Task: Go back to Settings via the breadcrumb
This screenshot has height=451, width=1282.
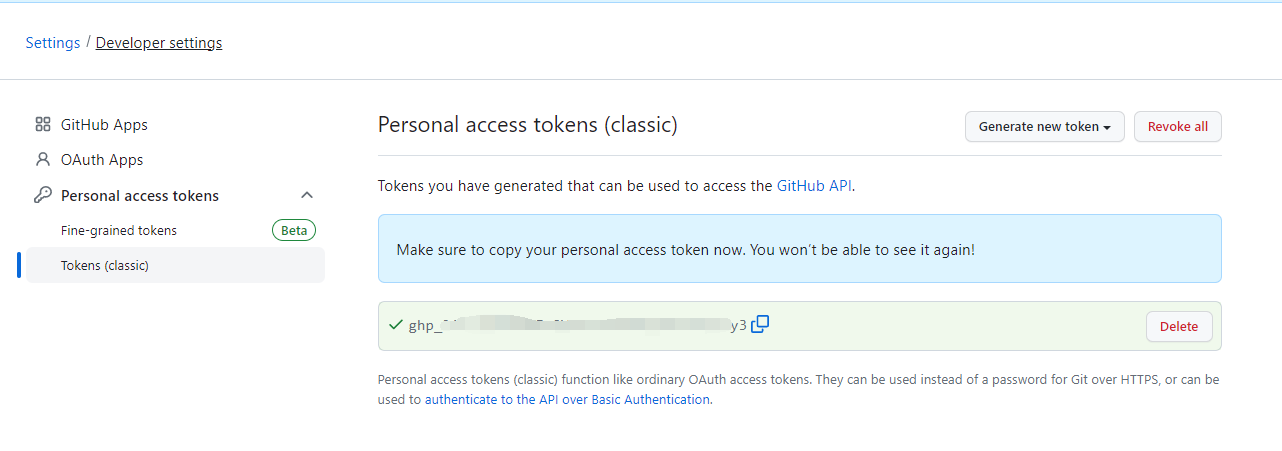Action: (53, 43)
